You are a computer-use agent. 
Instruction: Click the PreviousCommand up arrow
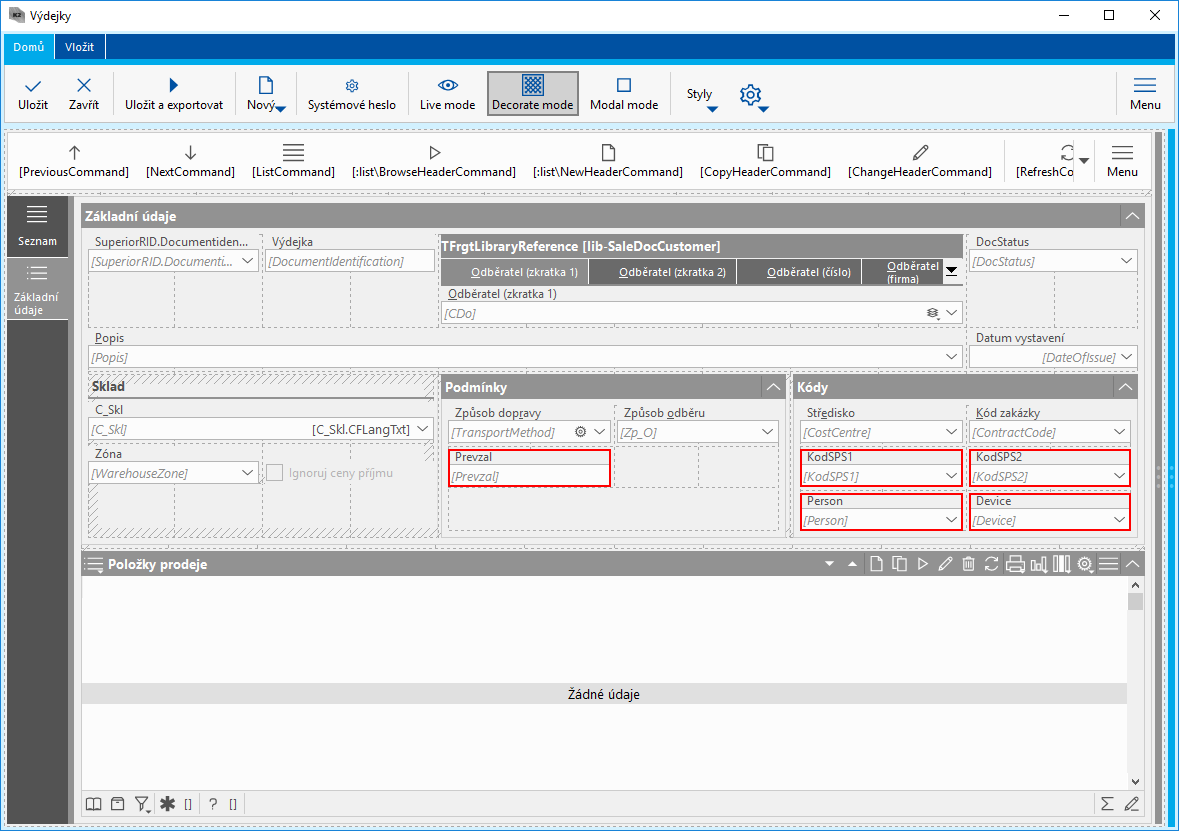[74, 153]
